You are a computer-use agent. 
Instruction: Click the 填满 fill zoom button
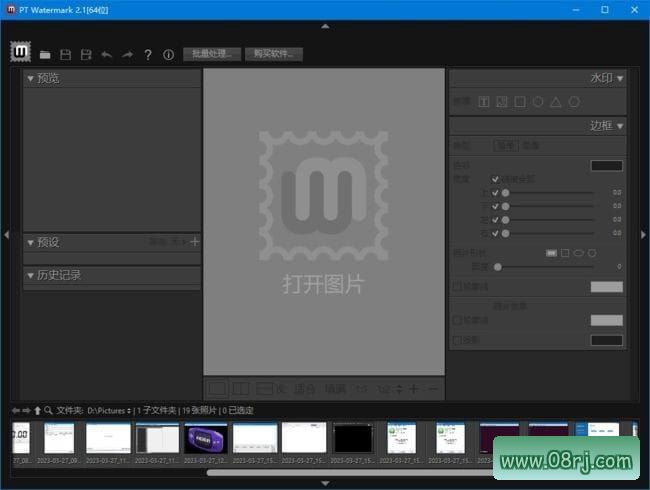[x=335, y=389]
